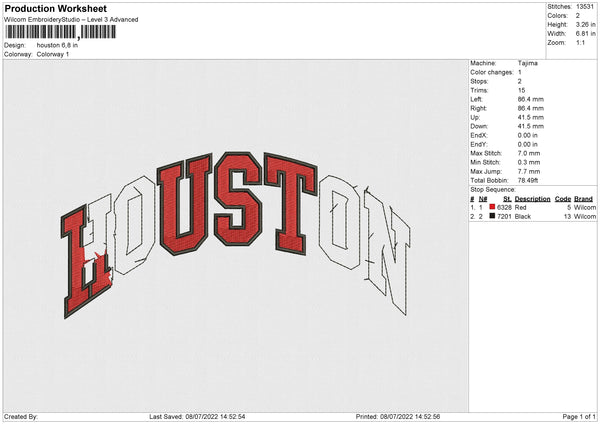Click the 'Page 1 of 1' indicator
This screenshot has height=424, width=600.
click(x=579, y=417)
